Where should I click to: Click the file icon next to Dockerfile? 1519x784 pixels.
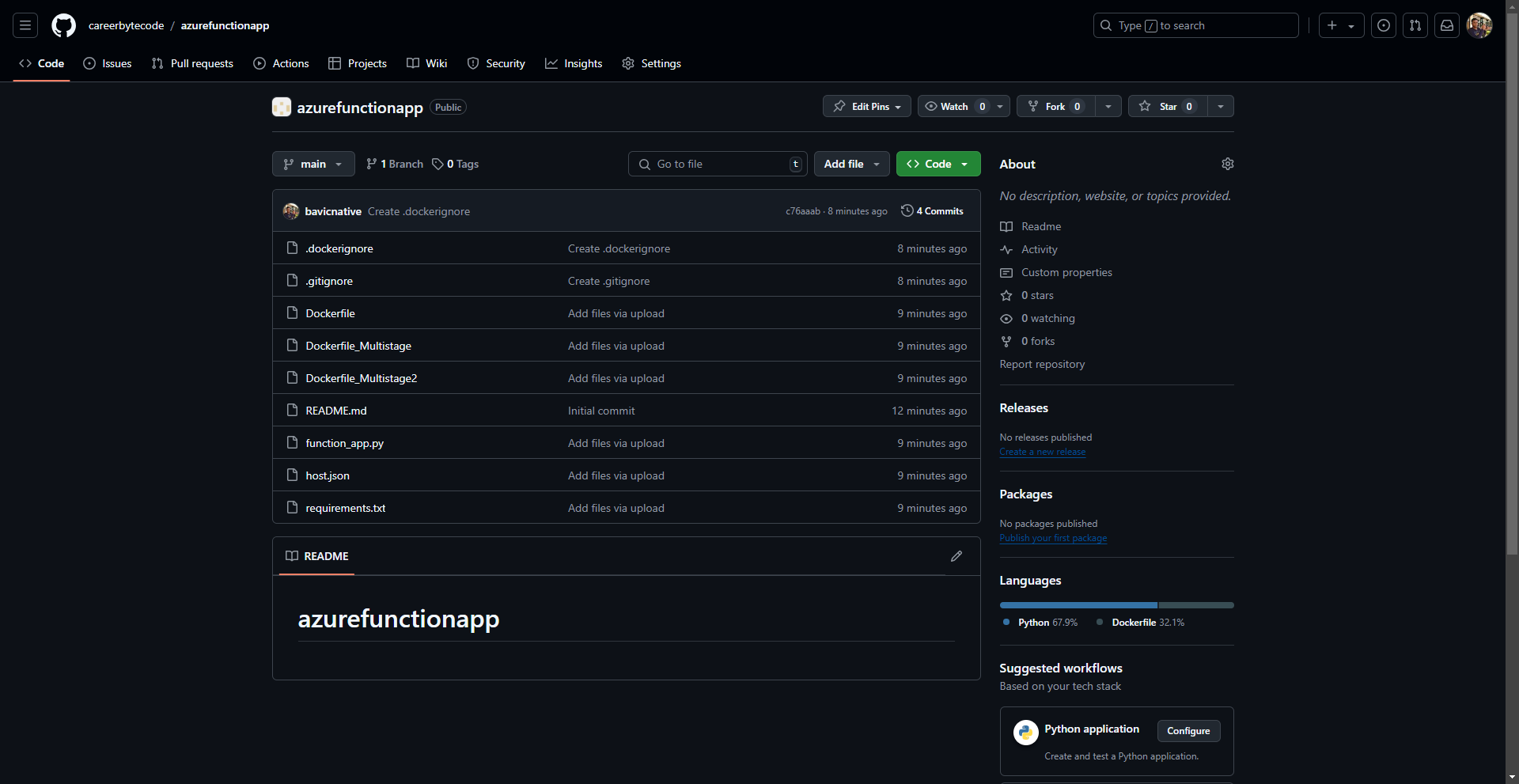pos(292,313)
